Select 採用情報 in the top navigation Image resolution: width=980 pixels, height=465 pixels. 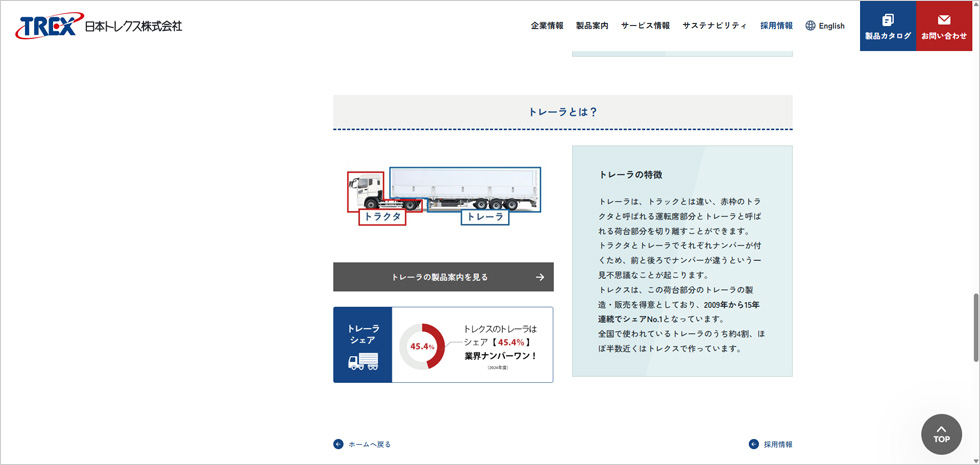pos(776,26)
